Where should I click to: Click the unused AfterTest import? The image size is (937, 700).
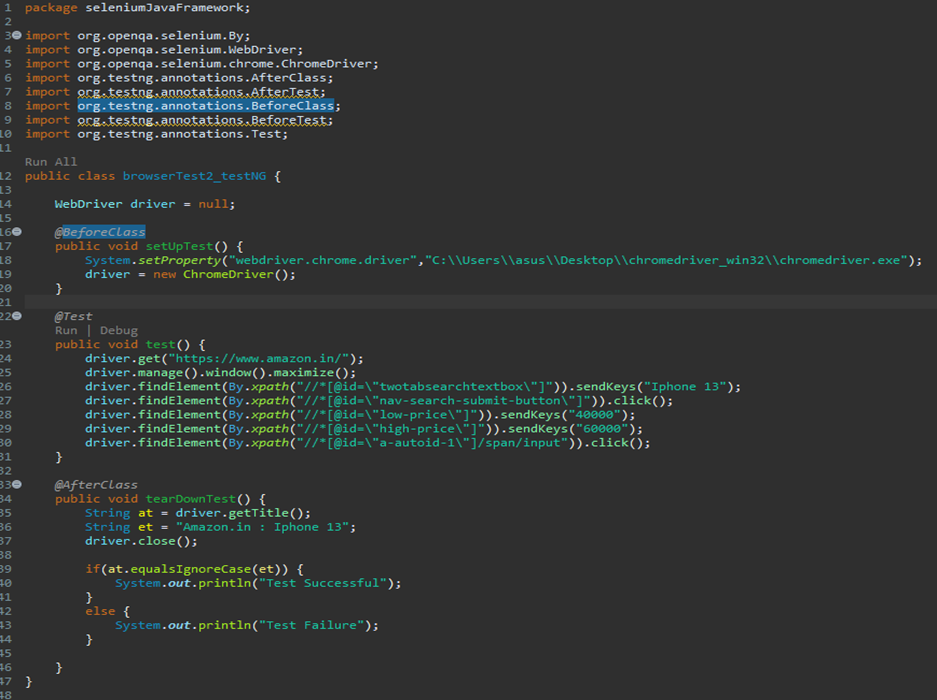(x=201, y=92)
